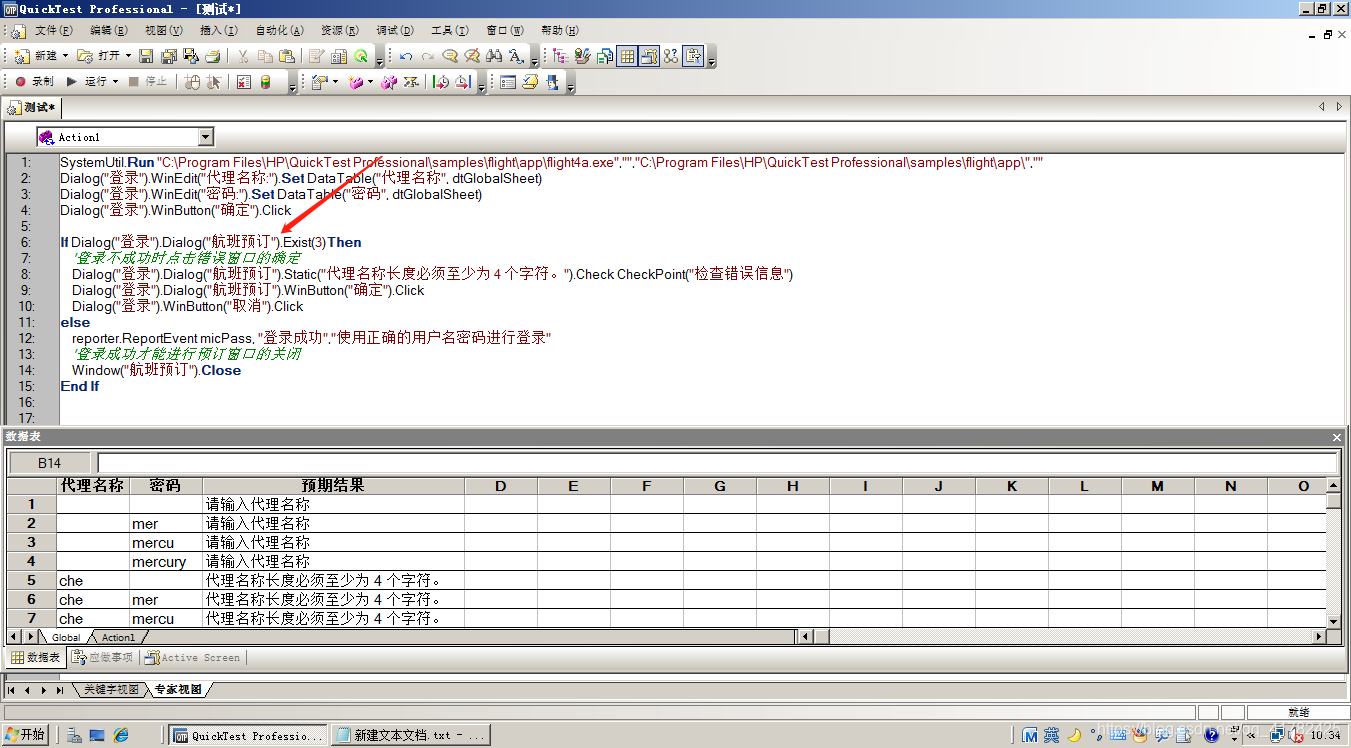Click the QuickTest Professional taskbar button
Image resolution: width=1351 pixels, height=748 pixels.
(248, 735)
